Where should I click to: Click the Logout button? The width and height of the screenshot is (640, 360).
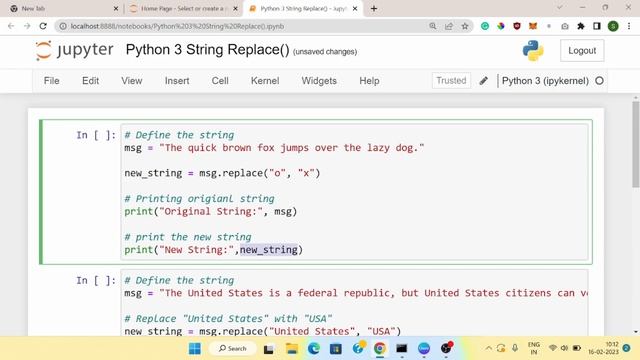(582, 51)
